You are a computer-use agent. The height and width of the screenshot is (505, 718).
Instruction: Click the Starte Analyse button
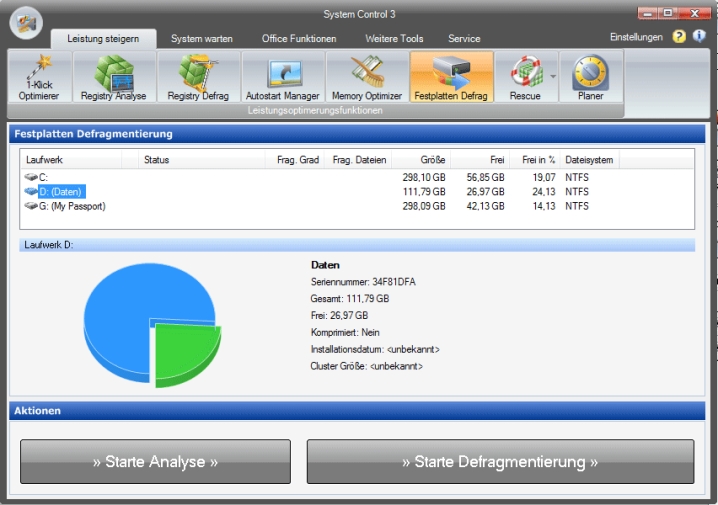pos(155,462)
